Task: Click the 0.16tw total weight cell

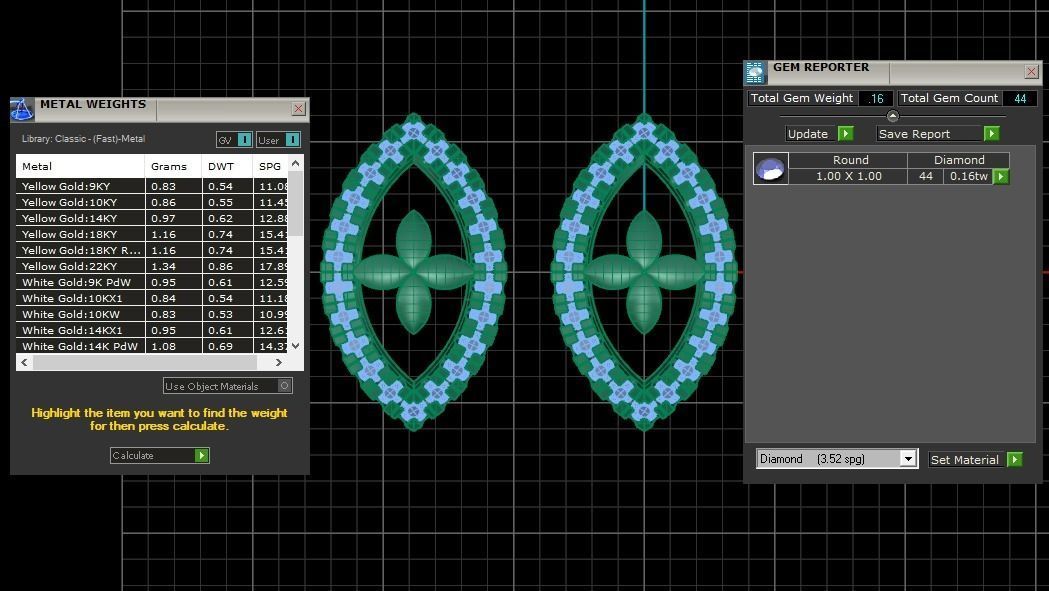Action: coord(968,176)
